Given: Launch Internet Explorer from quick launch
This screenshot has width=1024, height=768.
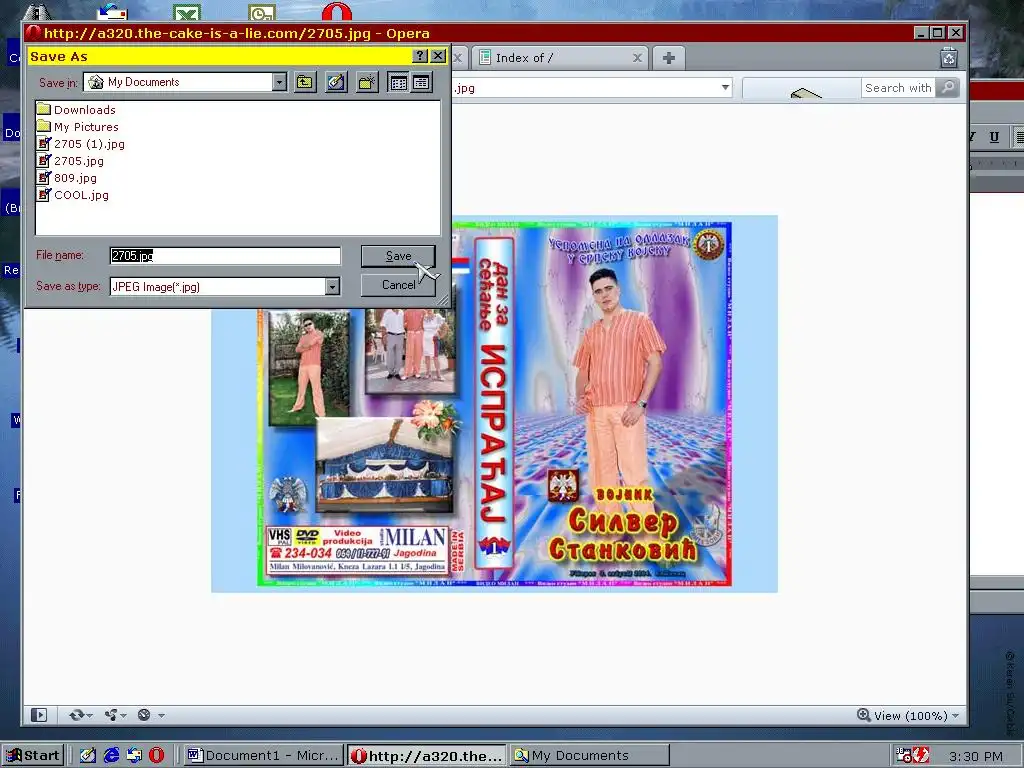Looking at the screenshot, I should coord(111,756).
